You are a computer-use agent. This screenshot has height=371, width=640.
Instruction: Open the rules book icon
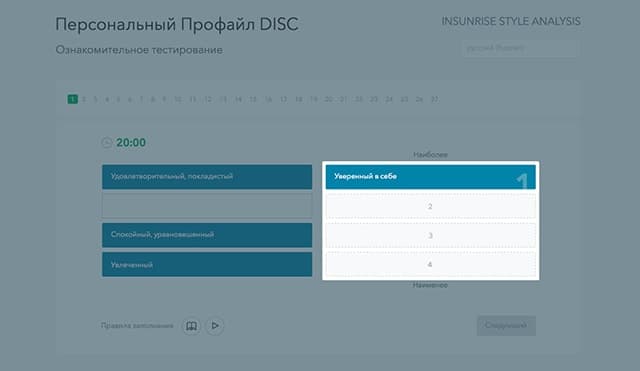point(191,326)
